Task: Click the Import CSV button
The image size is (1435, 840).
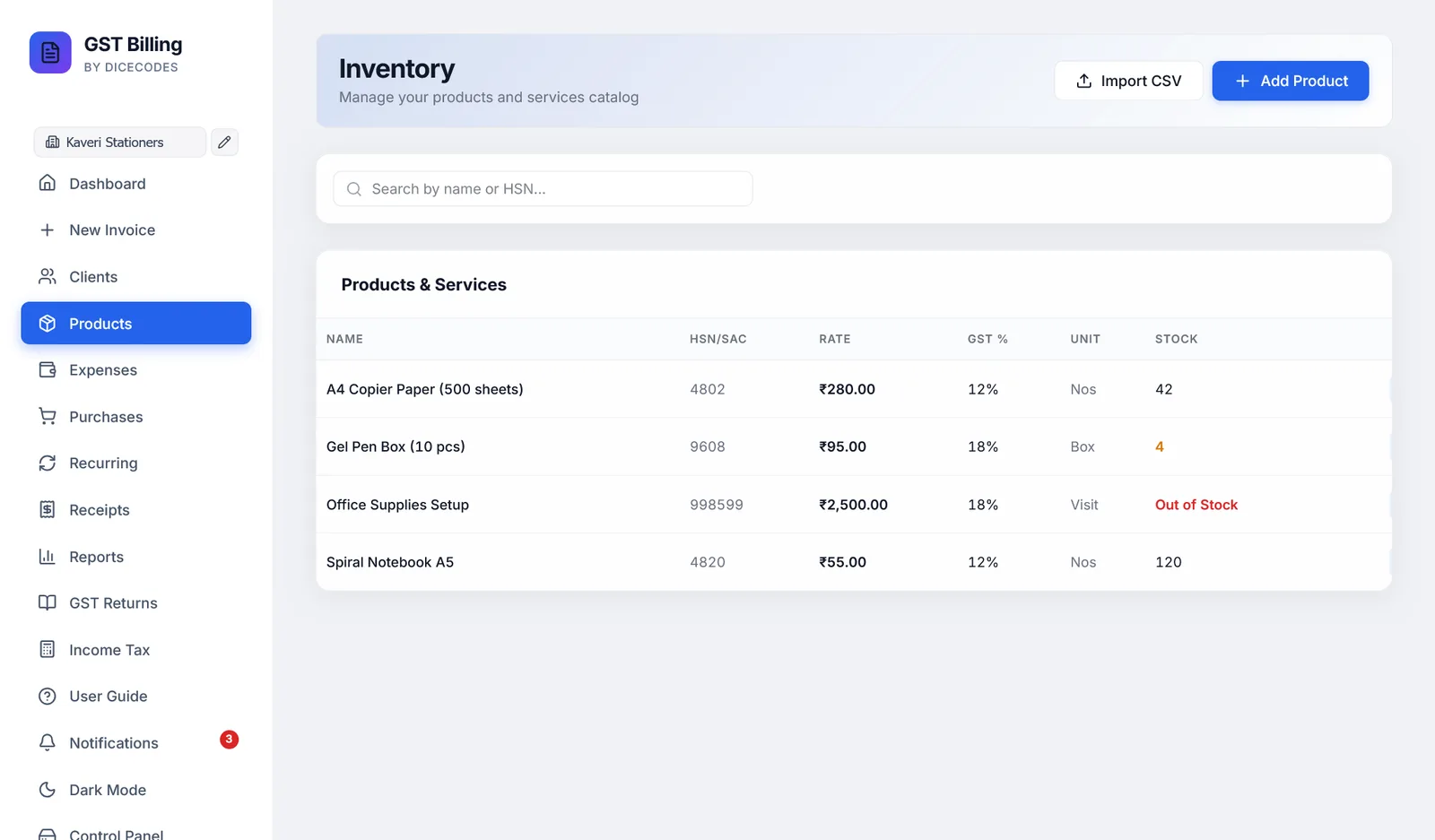Action: point(1128,81)
